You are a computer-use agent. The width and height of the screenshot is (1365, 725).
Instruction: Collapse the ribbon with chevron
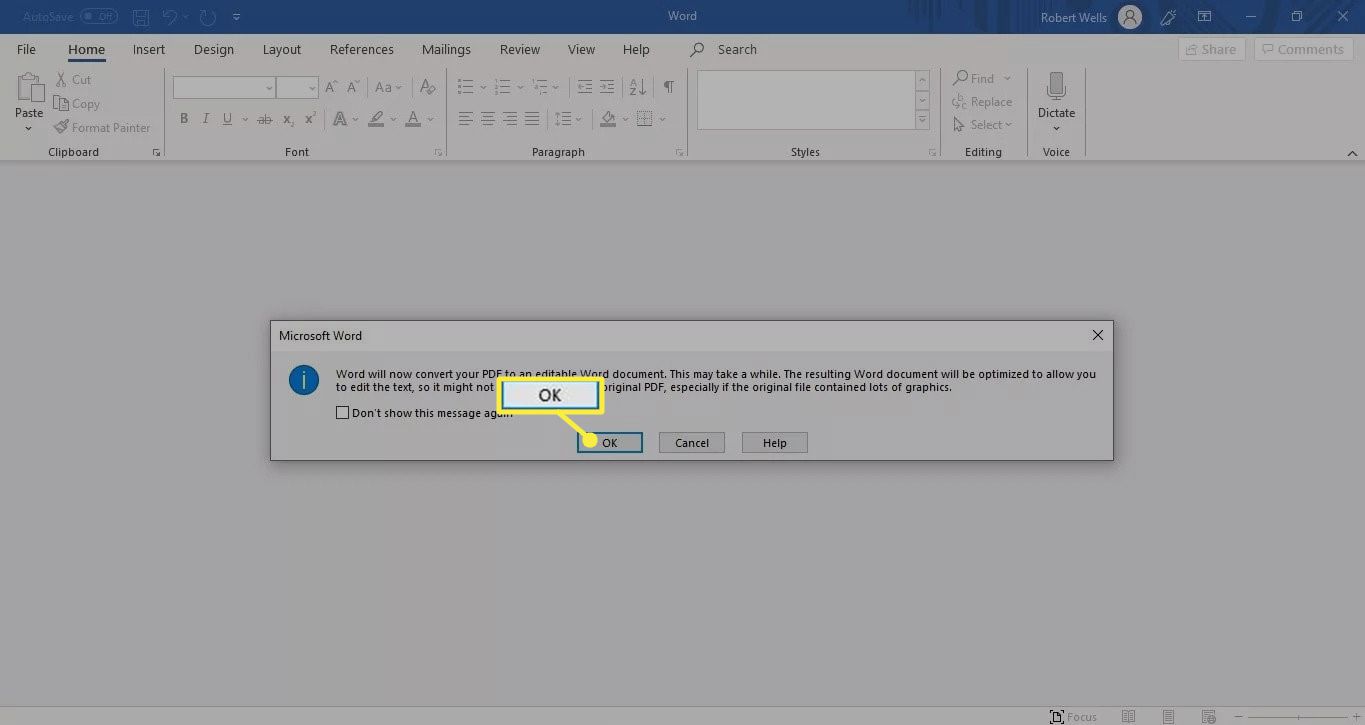coord(1352,153)
